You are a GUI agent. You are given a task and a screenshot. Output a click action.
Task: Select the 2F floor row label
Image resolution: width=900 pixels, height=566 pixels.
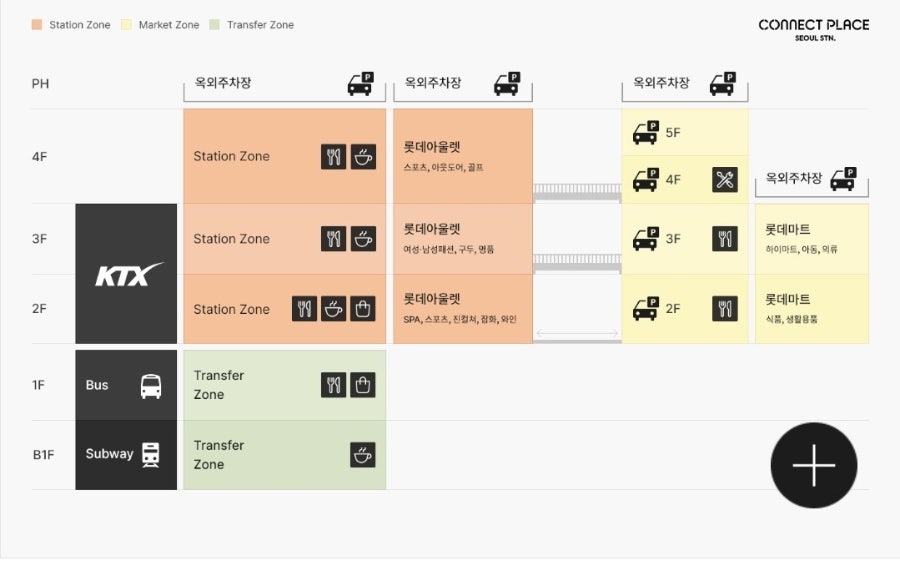coord(40,309)
